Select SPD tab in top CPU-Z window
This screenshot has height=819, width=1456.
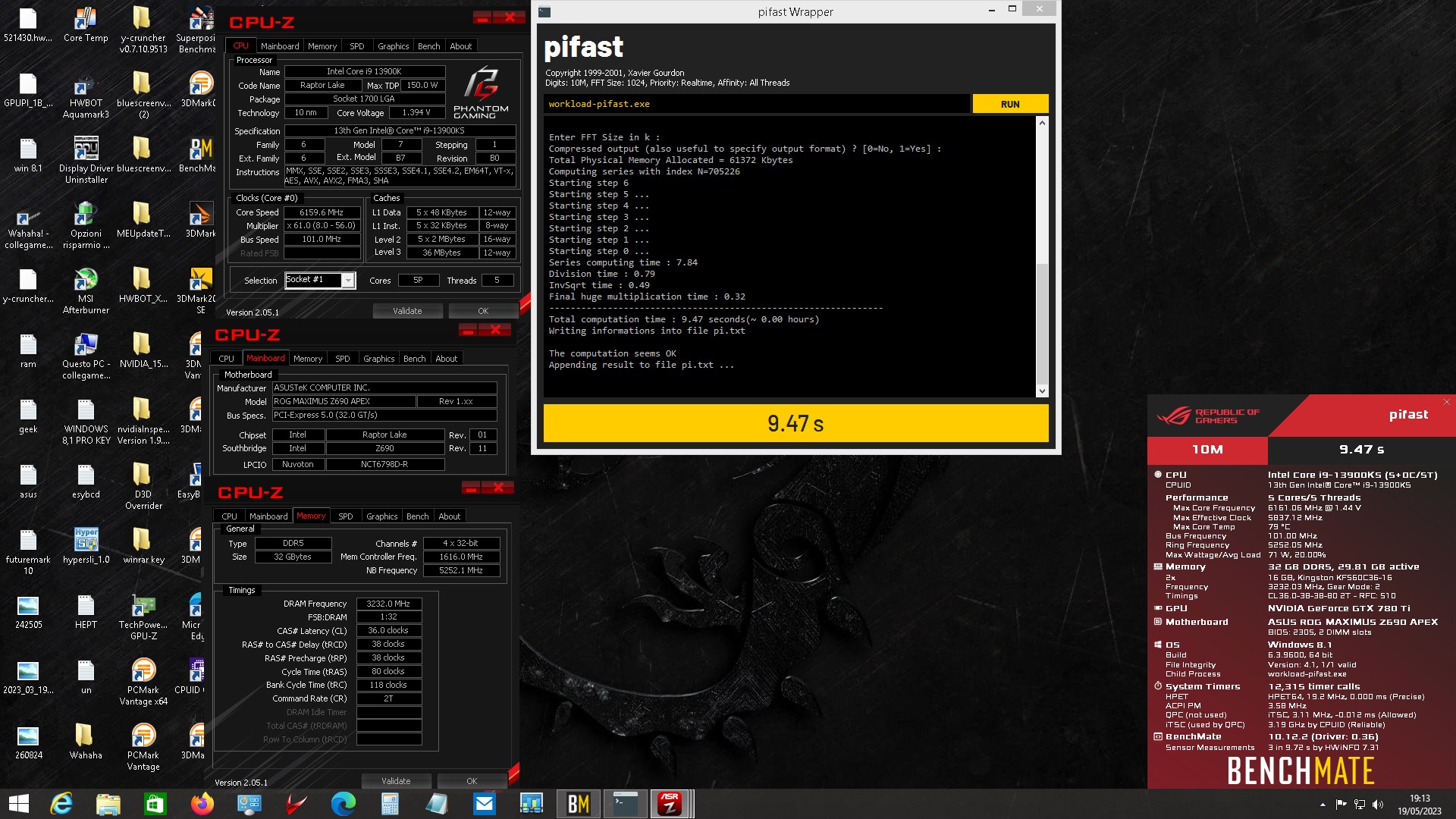pyautogui.click(x=356, y=46)
